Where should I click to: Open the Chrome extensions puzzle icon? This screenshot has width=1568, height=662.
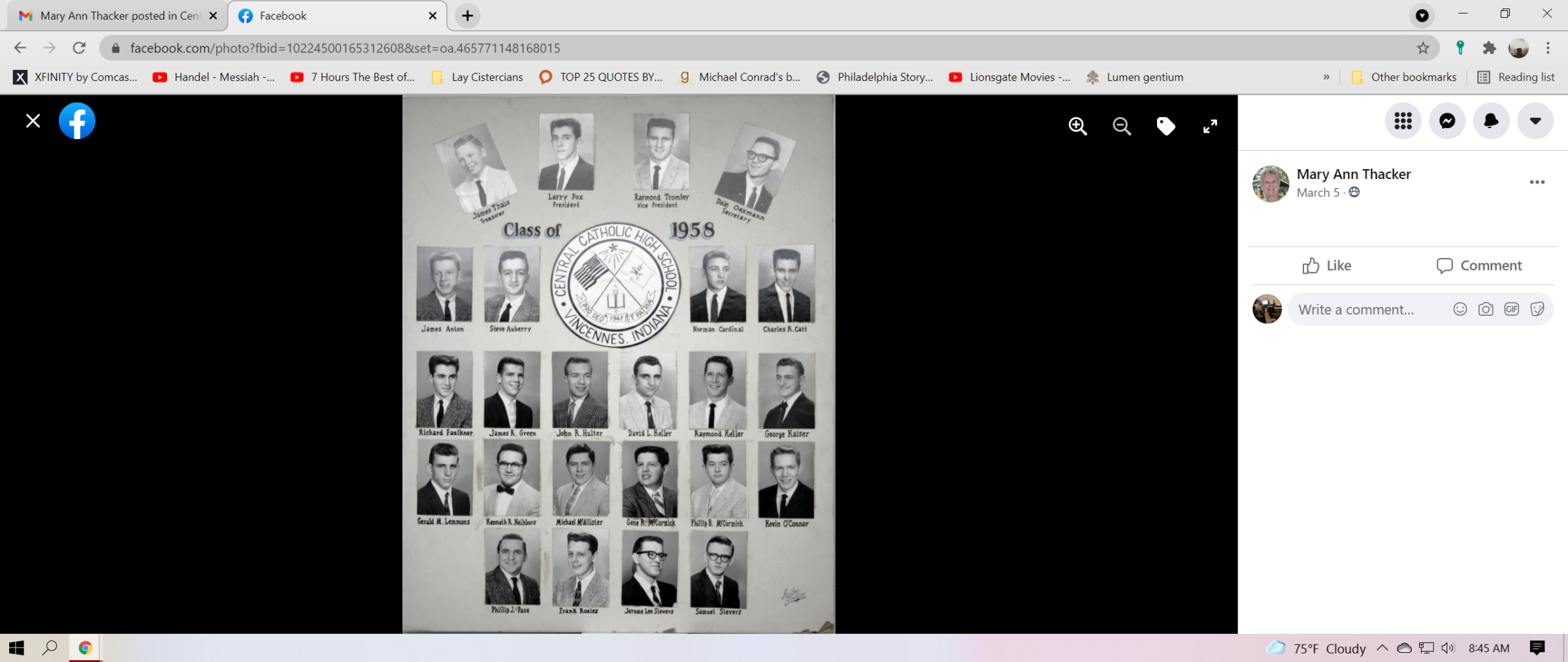point(1490,48)
